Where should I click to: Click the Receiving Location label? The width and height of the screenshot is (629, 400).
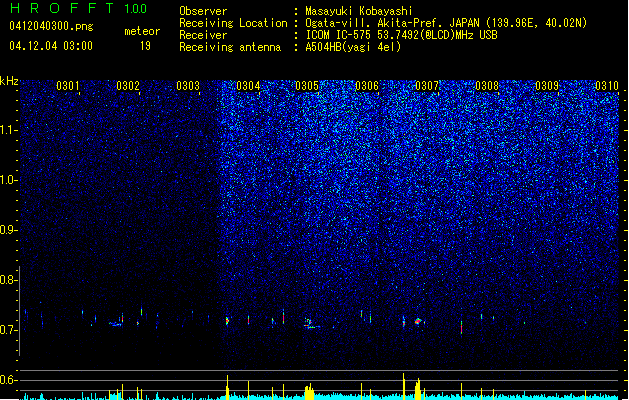[x=233, y=23]
